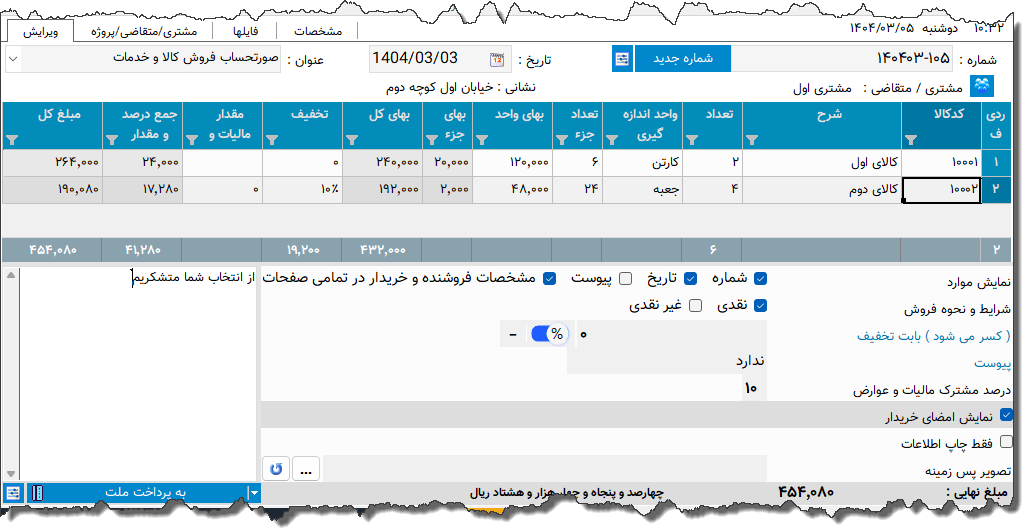Reset the background image with the blue arrow icon

(x=276, y=468)
